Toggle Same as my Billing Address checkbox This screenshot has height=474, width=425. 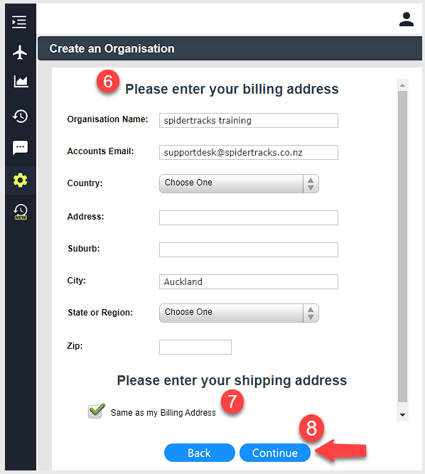coord(96,411)
